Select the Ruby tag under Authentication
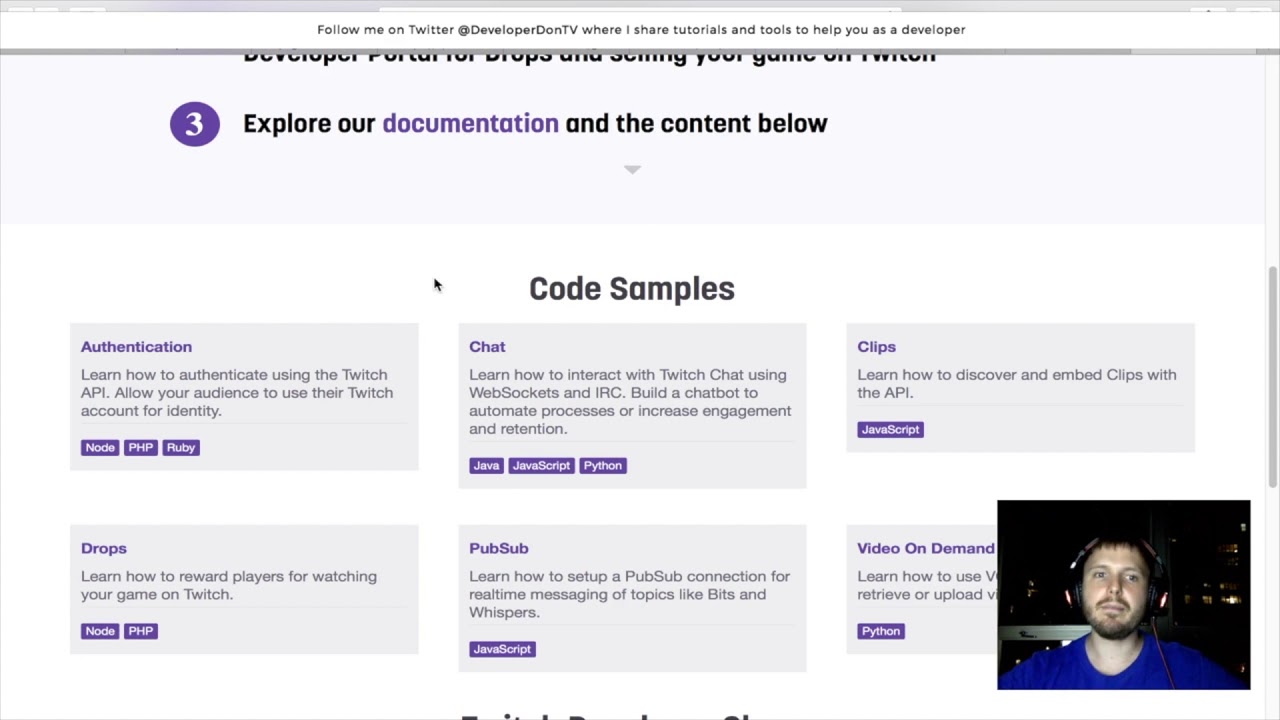Screen dimensions: 1280x720 tap(181, 448)
